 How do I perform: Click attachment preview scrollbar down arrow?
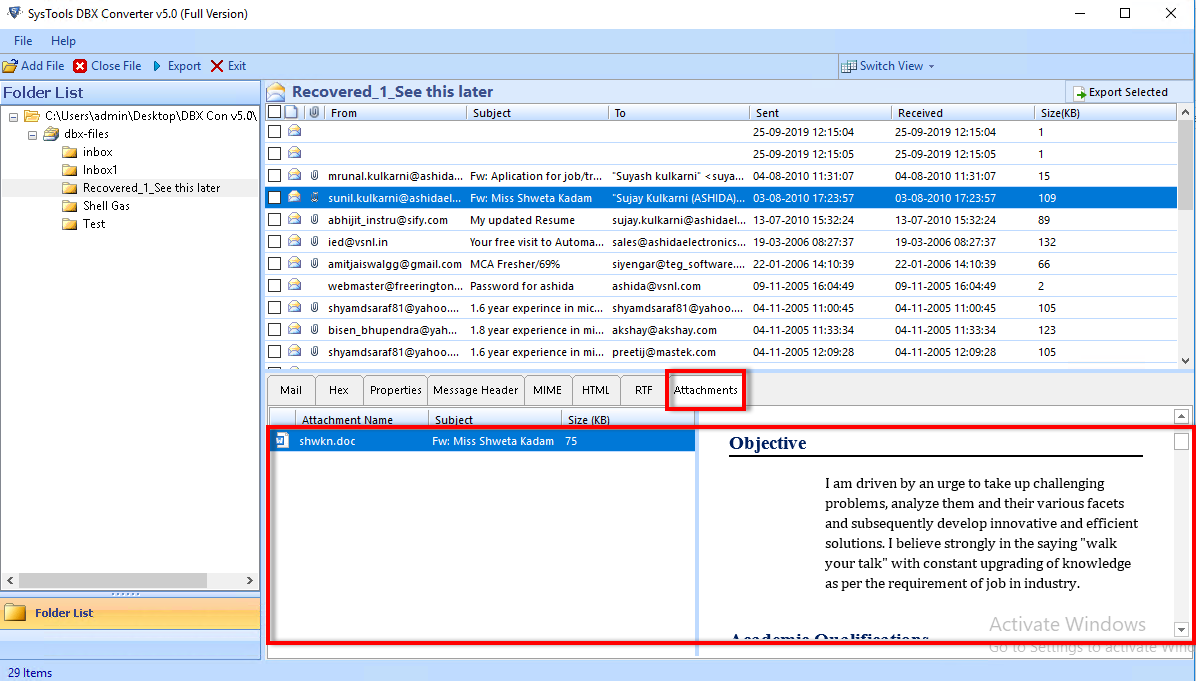1181,630
